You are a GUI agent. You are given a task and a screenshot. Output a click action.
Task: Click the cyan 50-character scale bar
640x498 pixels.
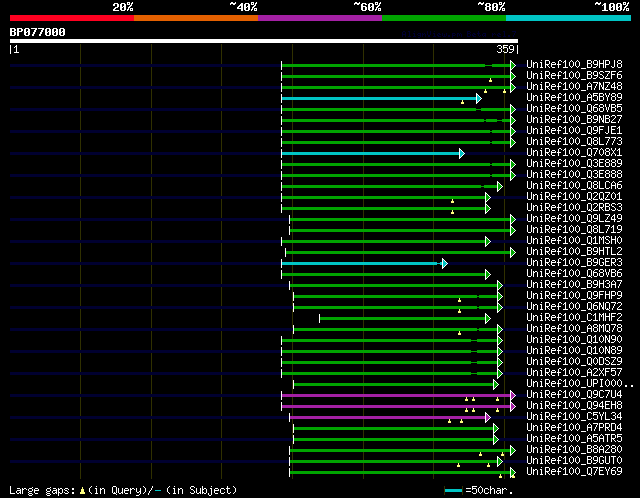[x=454, y=491]
